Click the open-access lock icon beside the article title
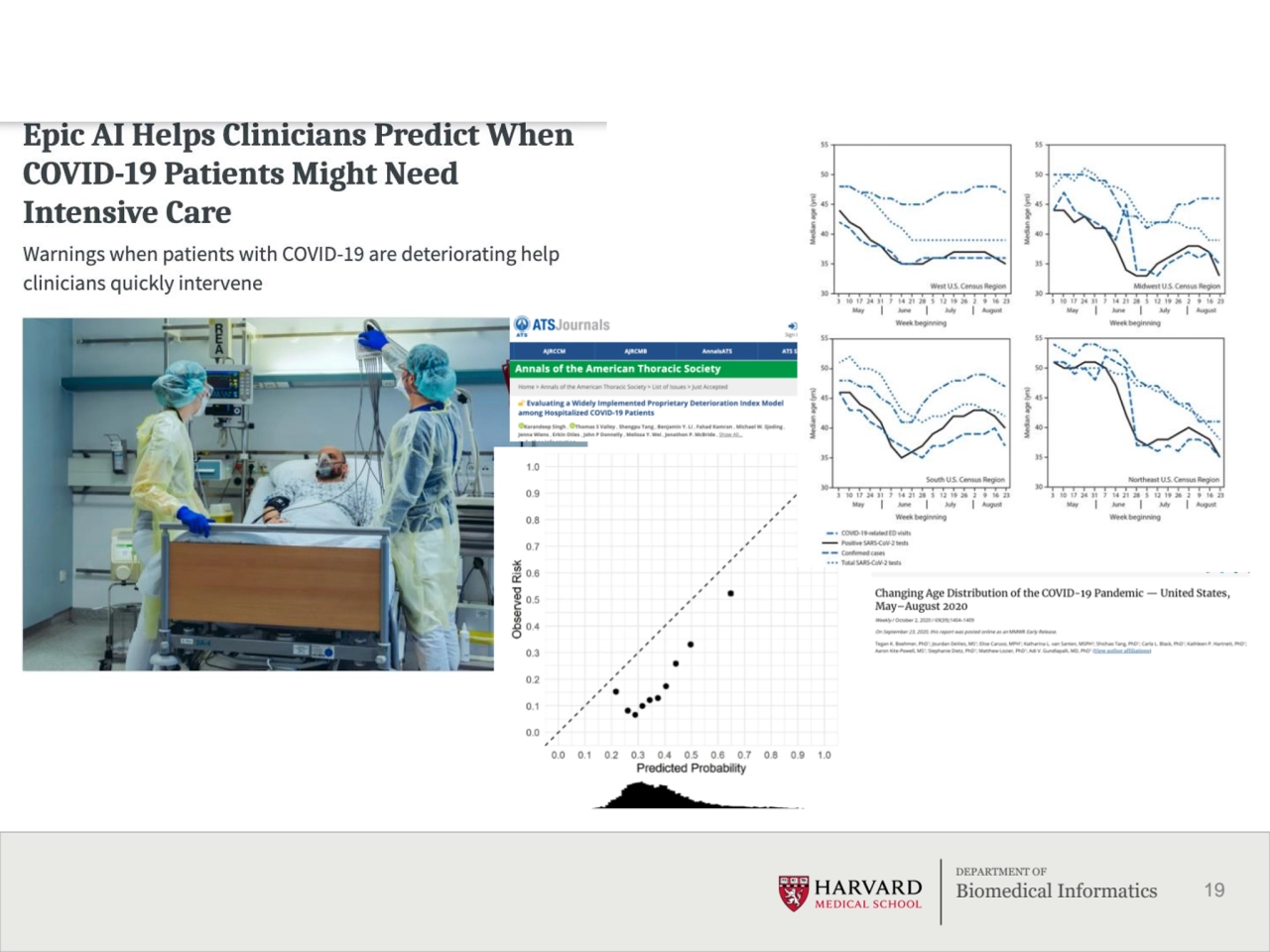 point(521,403)
